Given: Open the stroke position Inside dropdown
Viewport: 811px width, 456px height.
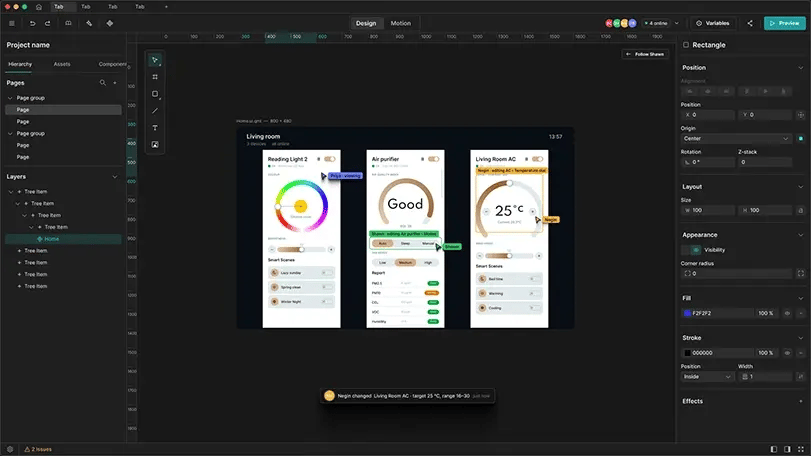Looking at the screenshot, I should (x=707, y=377).
